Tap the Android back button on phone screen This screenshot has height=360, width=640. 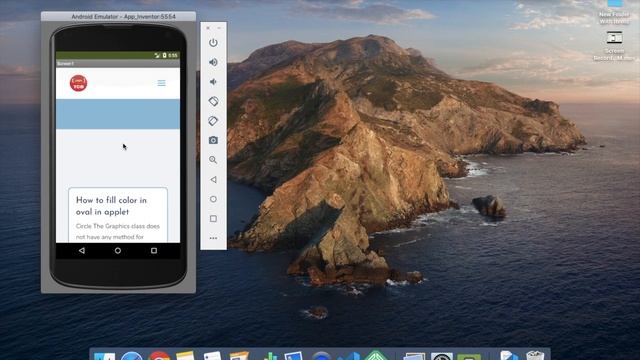pos(82,251)
